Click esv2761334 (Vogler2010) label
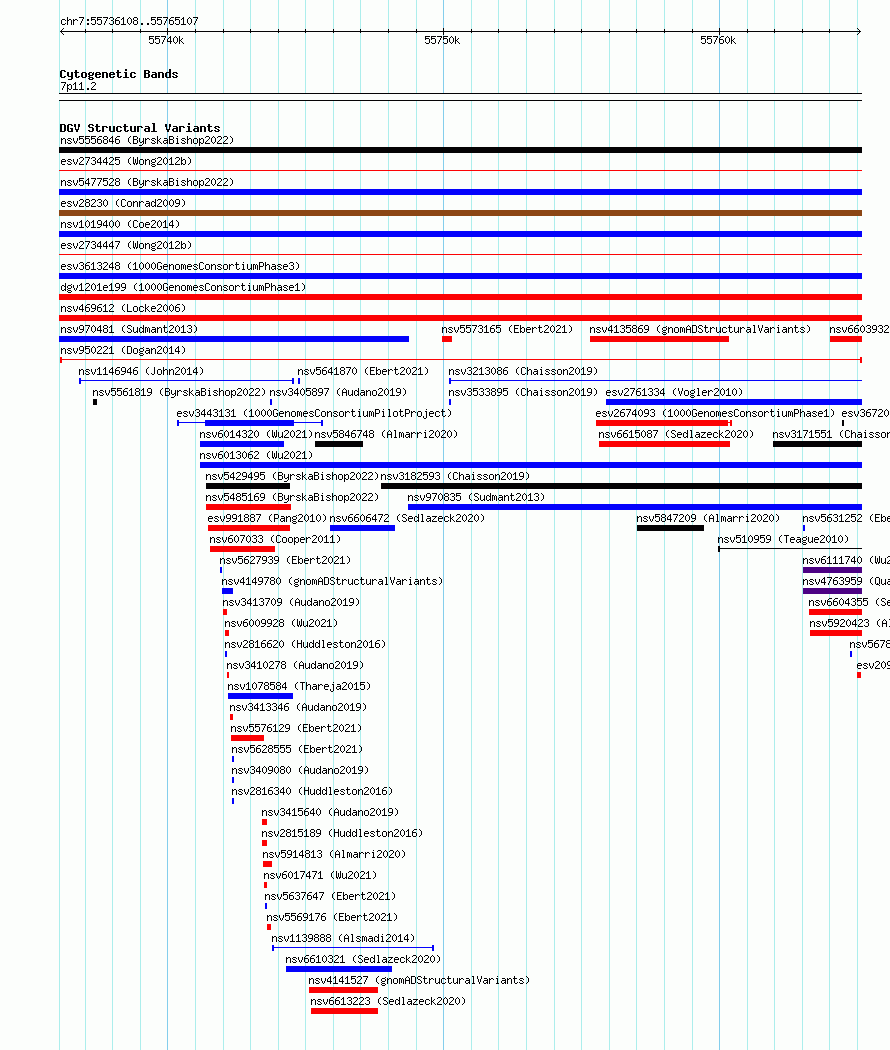Viewport: 890px width, 1050px height. [674, 392]
